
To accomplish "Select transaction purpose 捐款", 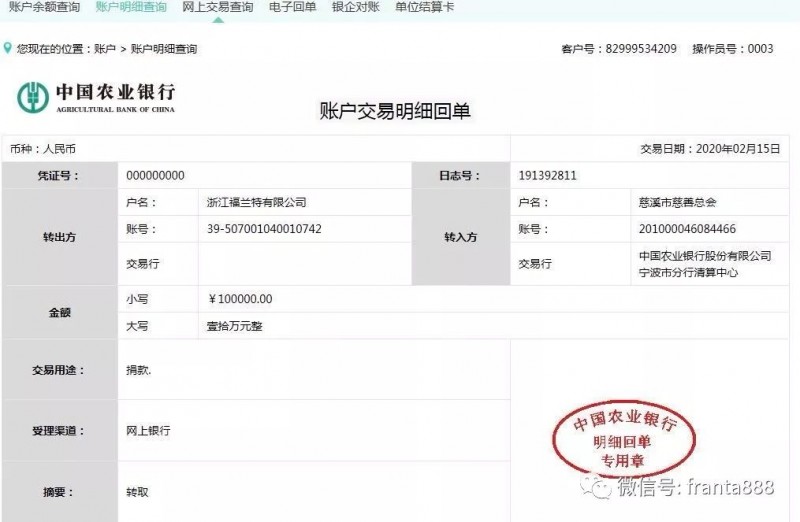I will (x=138, y=370).
